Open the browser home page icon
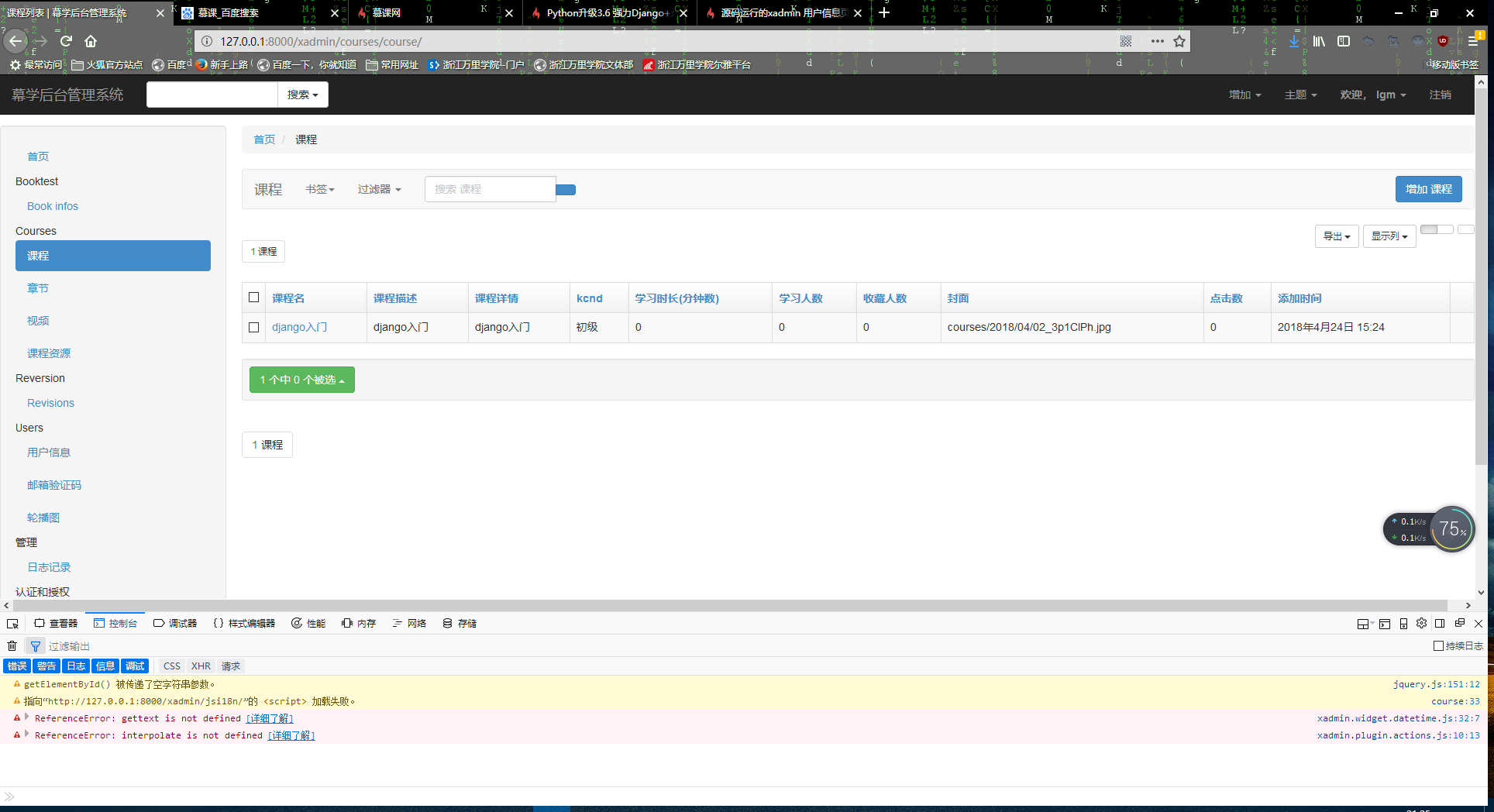The width and height of the screenshot is (1494, 812). tap(91, 41)
